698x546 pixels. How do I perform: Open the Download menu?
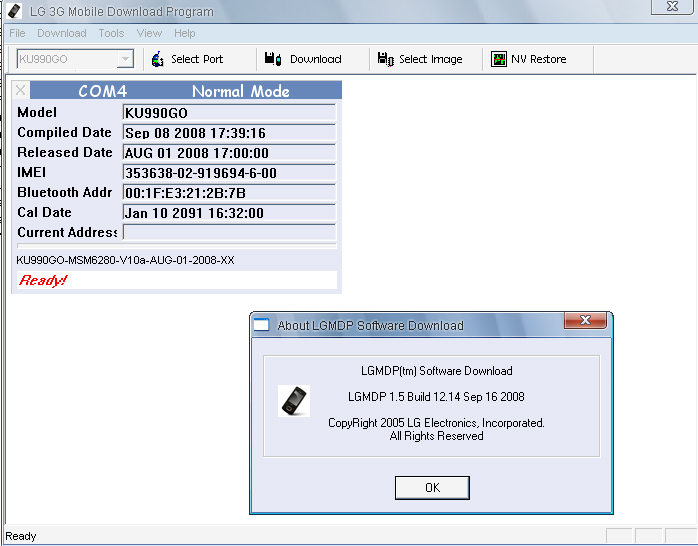coord(62,33)
